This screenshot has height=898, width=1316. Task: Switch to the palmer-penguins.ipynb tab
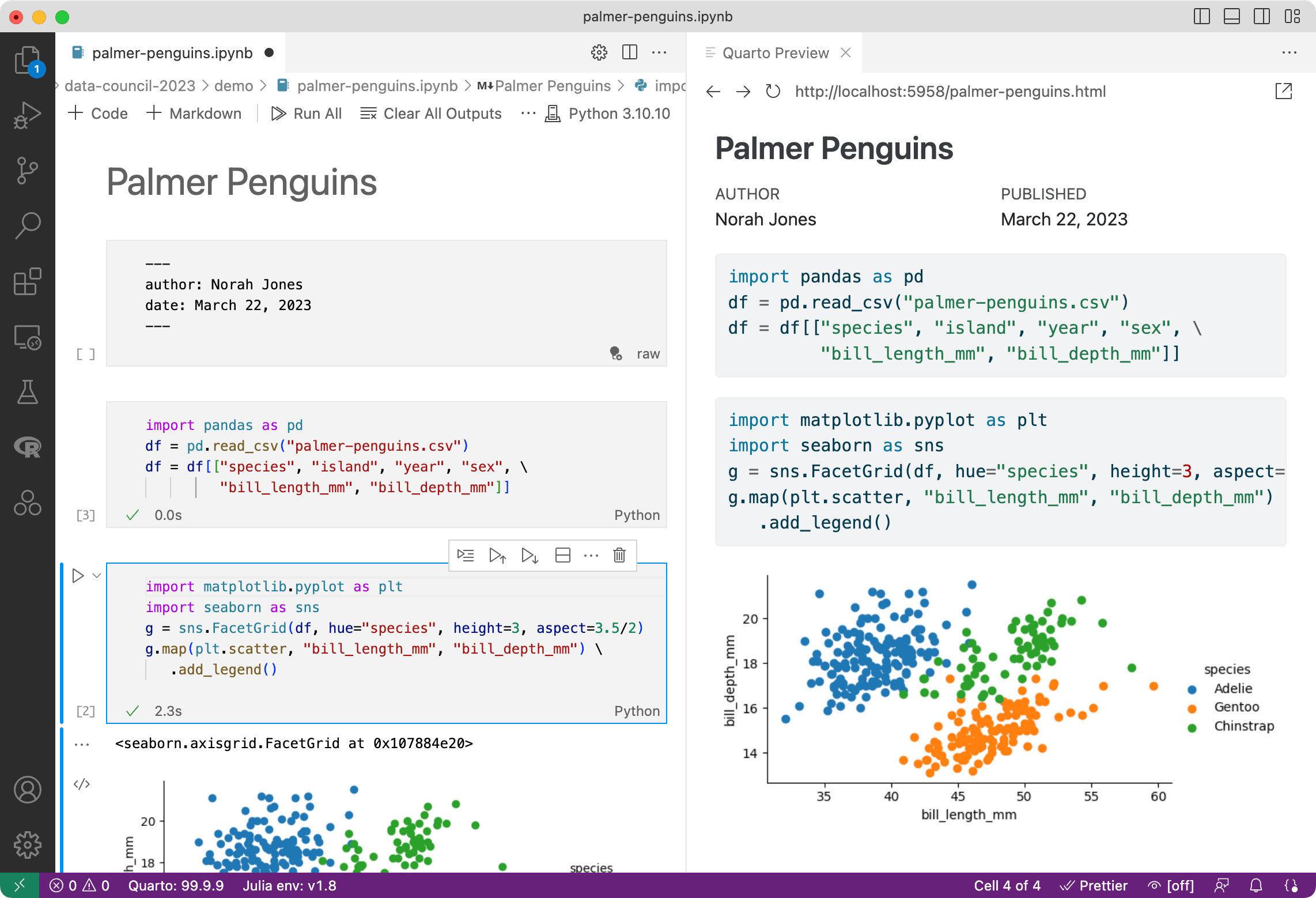(x=173, y=52)
